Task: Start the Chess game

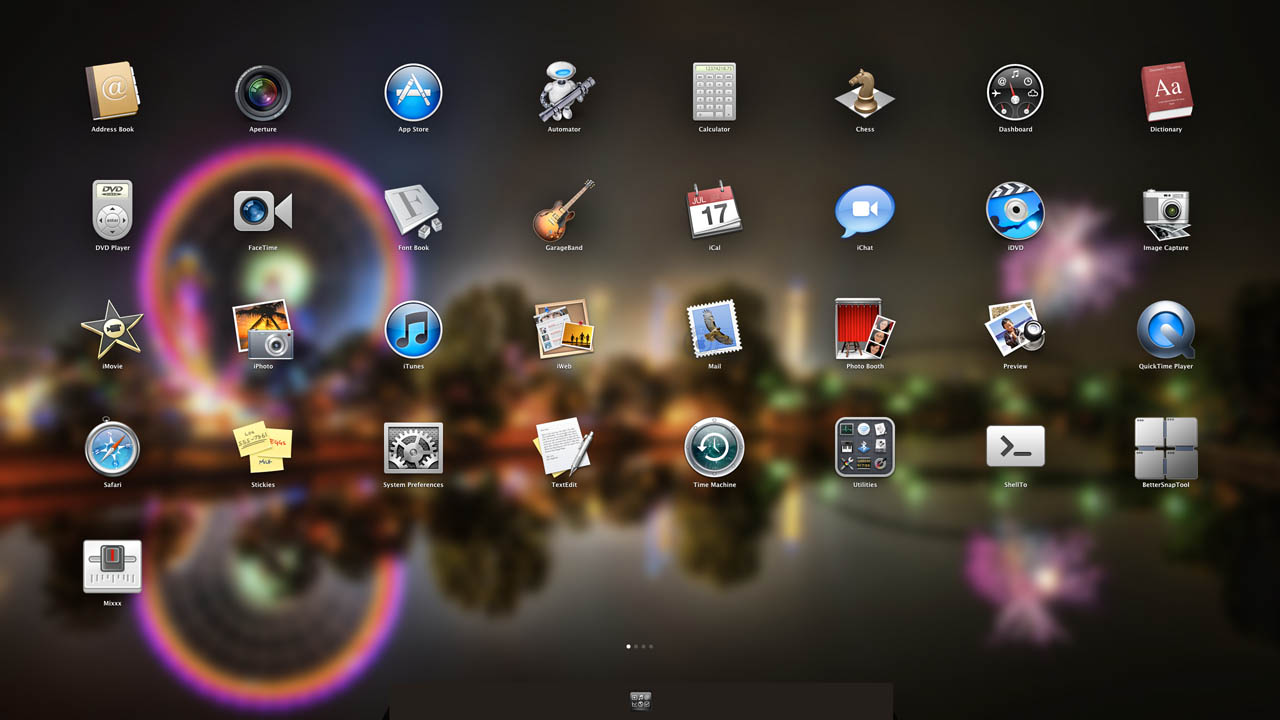Action: tap(865, 92)
